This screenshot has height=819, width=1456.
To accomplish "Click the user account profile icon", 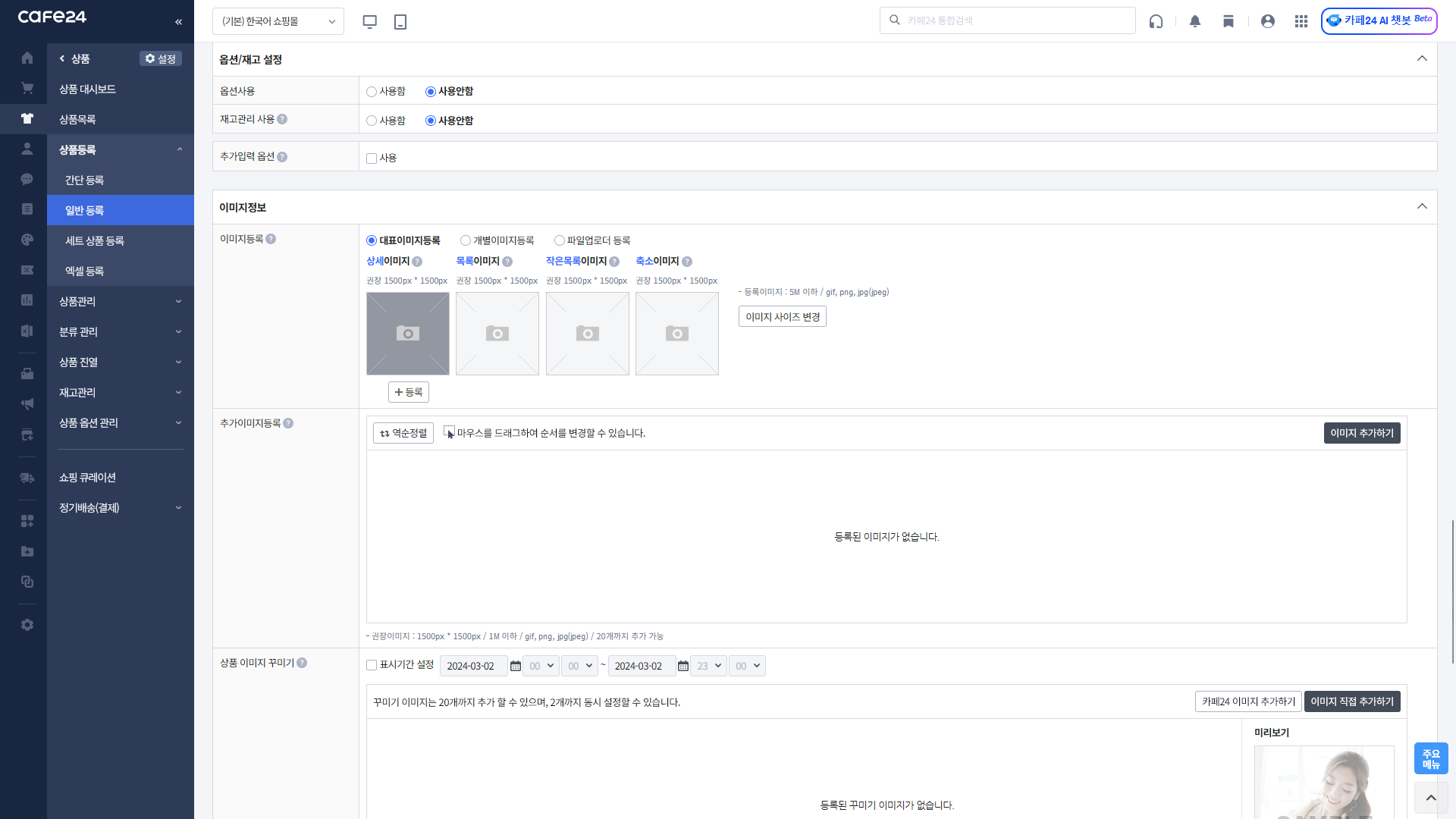I will 1268,21.
